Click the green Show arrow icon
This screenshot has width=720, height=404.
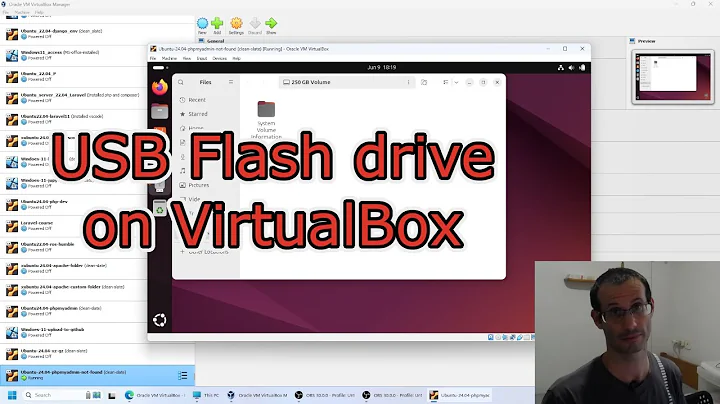tap(271, 23)
